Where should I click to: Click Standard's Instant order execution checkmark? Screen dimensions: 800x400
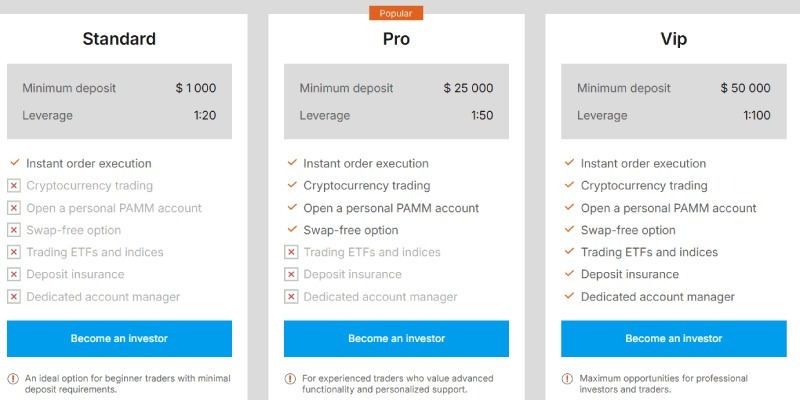pyautogui.click(x=14, y=163)
